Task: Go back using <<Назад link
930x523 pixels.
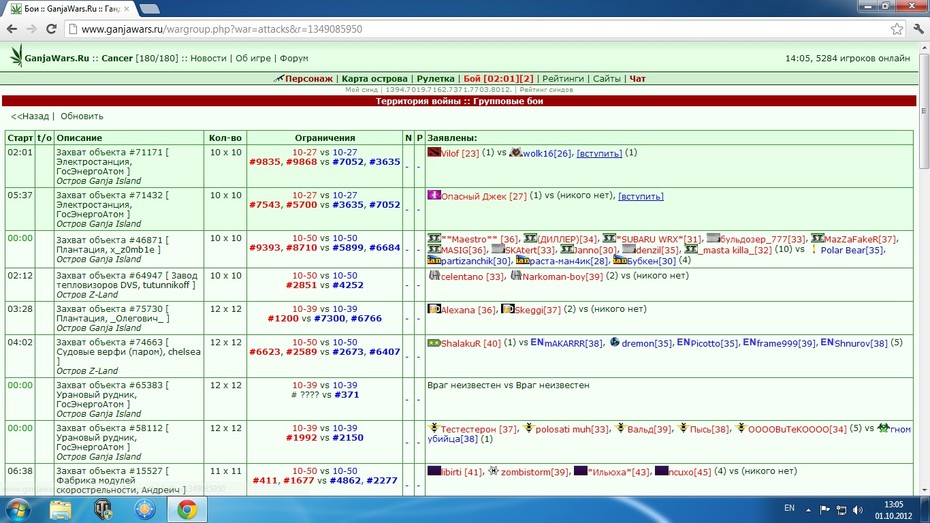Action: pyautogui.click(x=30, y=116)
